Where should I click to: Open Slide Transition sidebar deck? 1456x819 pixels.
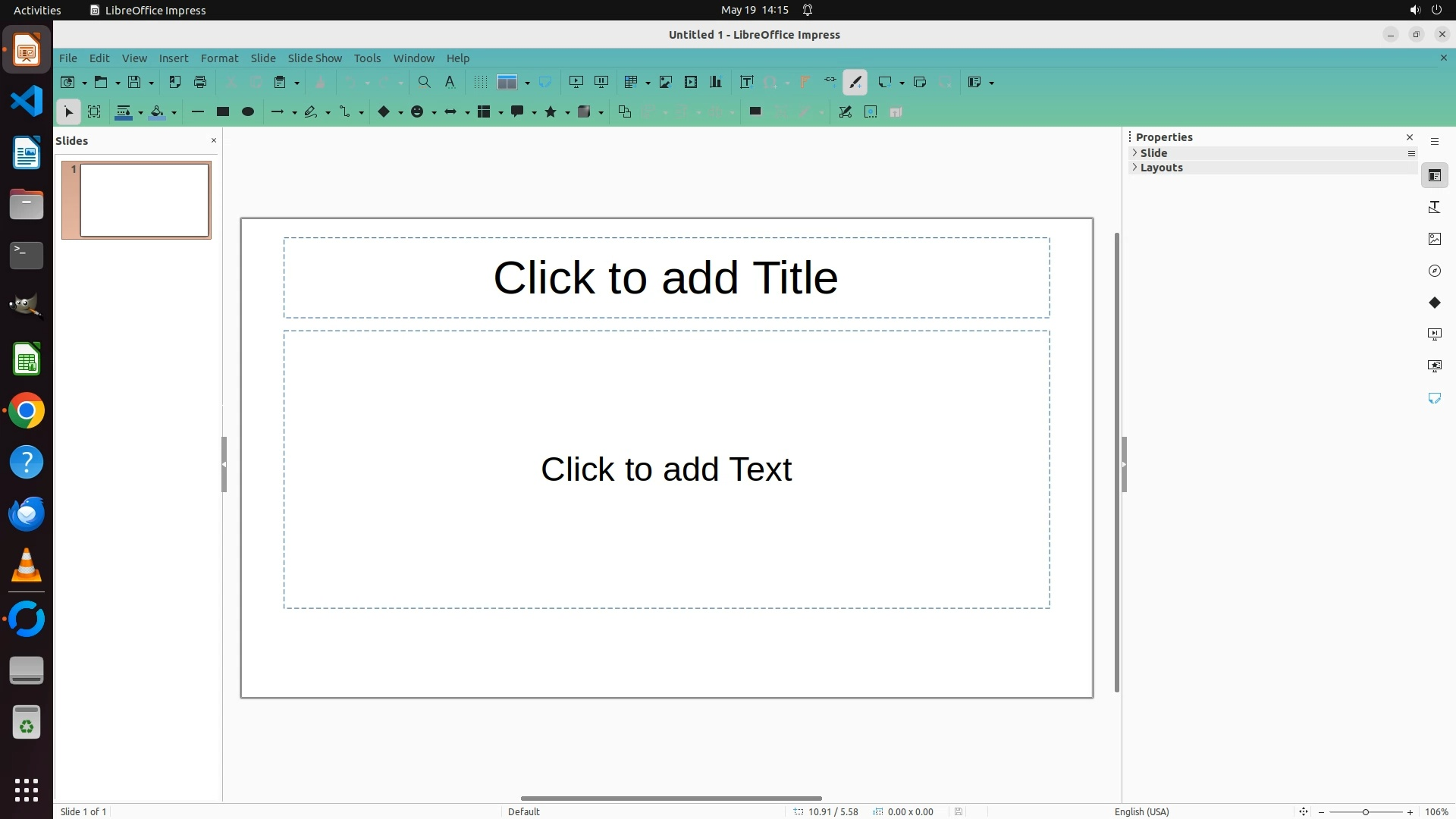[1434, 334]
